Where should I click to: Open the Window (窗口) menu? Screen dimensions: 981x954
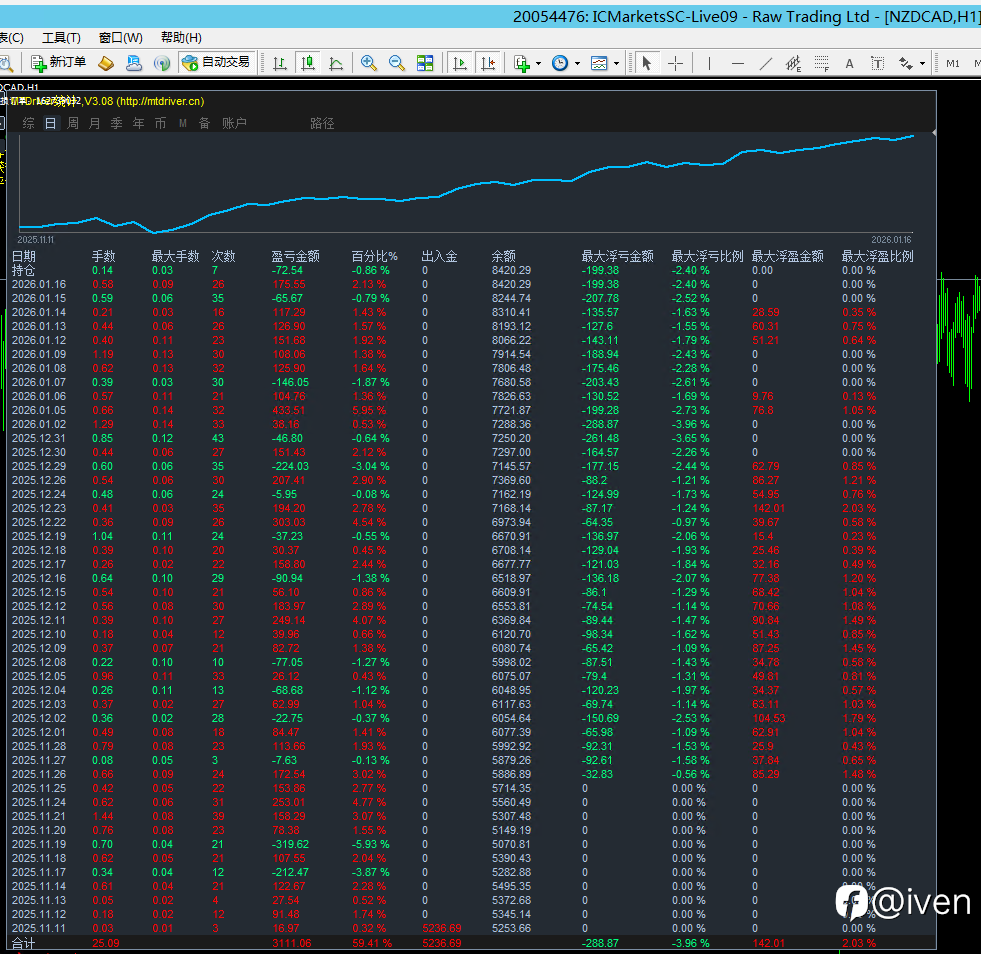[118, 38]
